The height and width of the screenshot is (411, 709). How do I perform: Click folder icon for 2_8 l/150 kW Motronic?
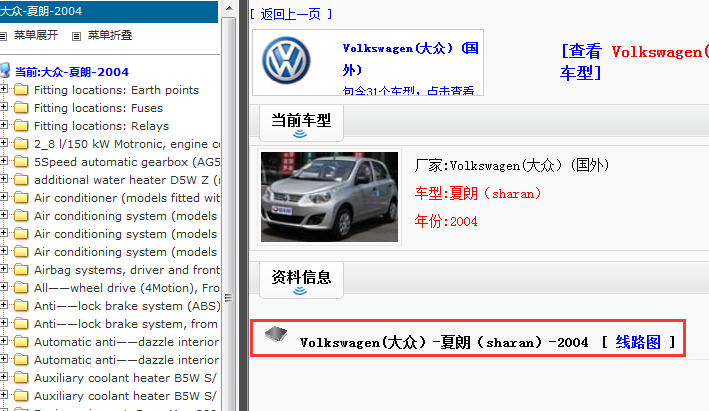coord(21,144)
